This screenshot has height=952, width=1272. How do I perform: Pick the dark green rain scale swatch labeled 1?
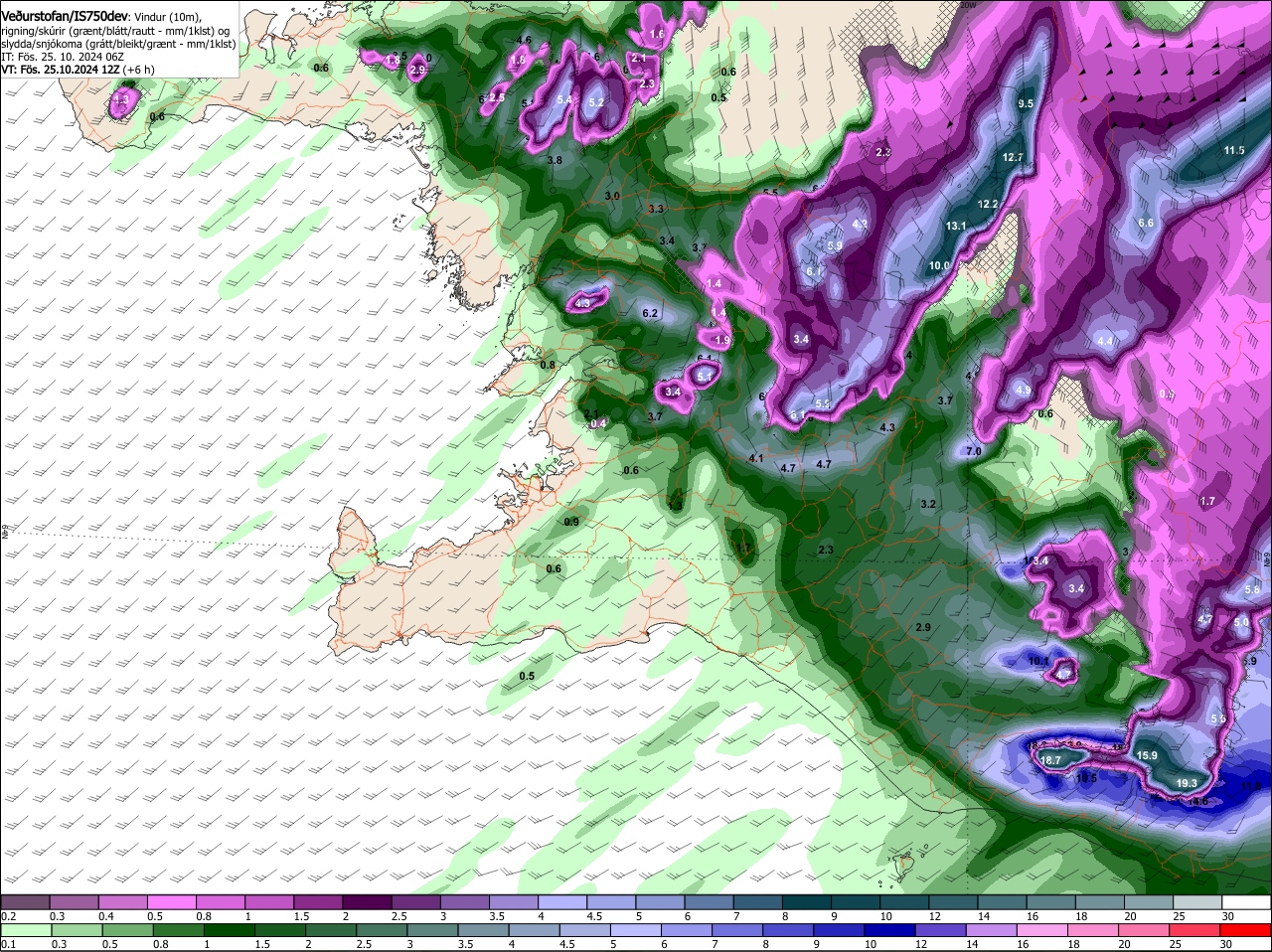click(x=230, y=930)
